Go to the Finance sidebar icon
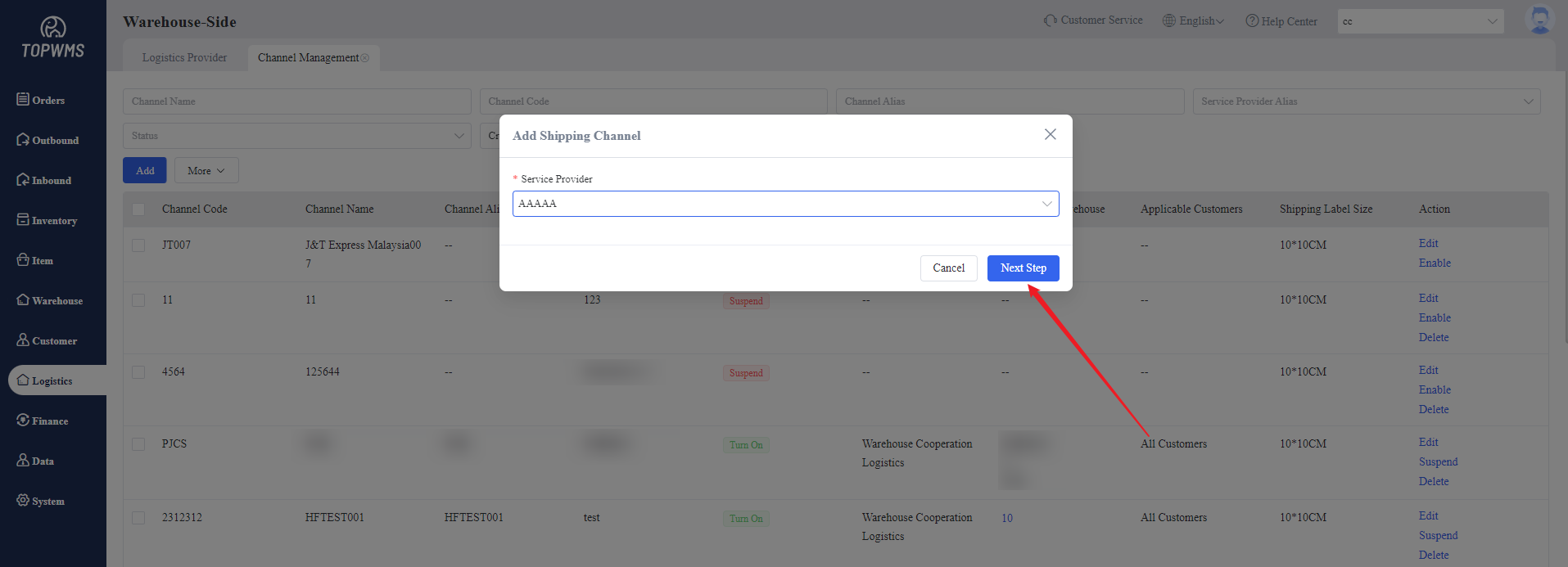The height and width of the screenshot is (567, 1568). [23, 421]
